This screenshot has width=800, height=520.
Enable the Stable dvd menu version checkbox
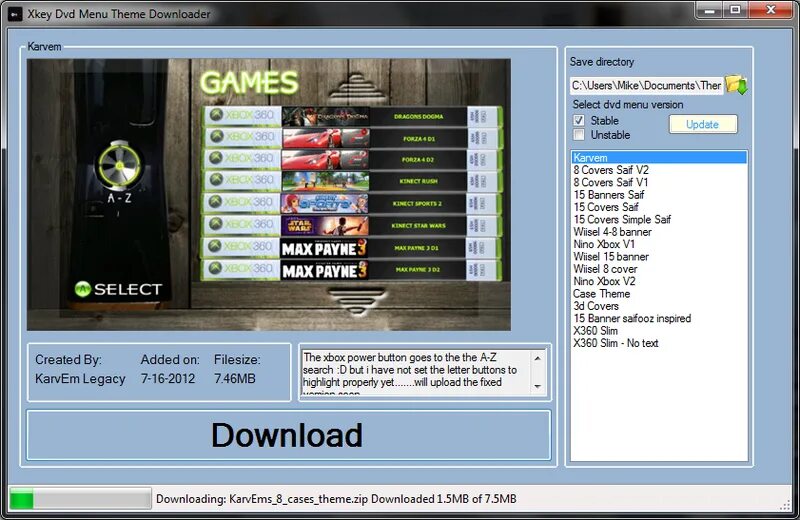tap(579, 120)
